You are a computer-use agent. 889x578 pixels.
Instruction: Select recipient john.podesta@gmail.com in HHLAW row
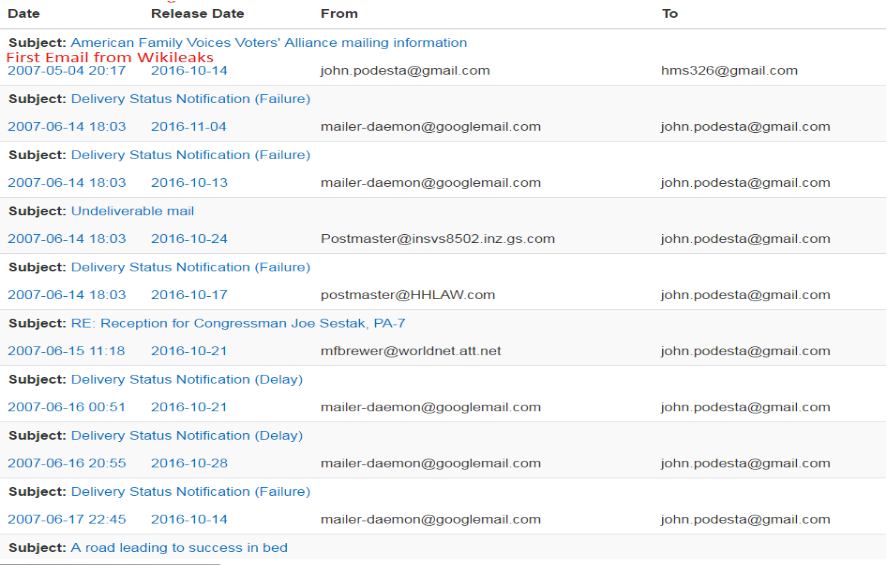(x=746, y=295)
